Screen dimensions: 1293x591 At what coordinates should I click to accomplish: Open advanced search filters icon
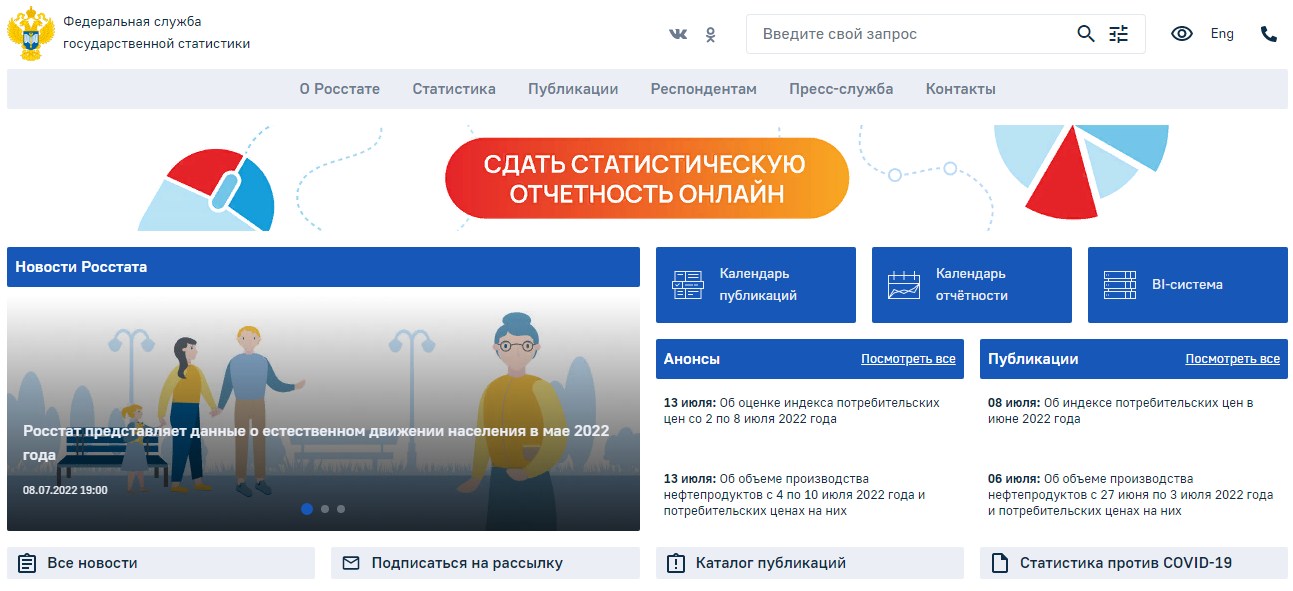1118,34
